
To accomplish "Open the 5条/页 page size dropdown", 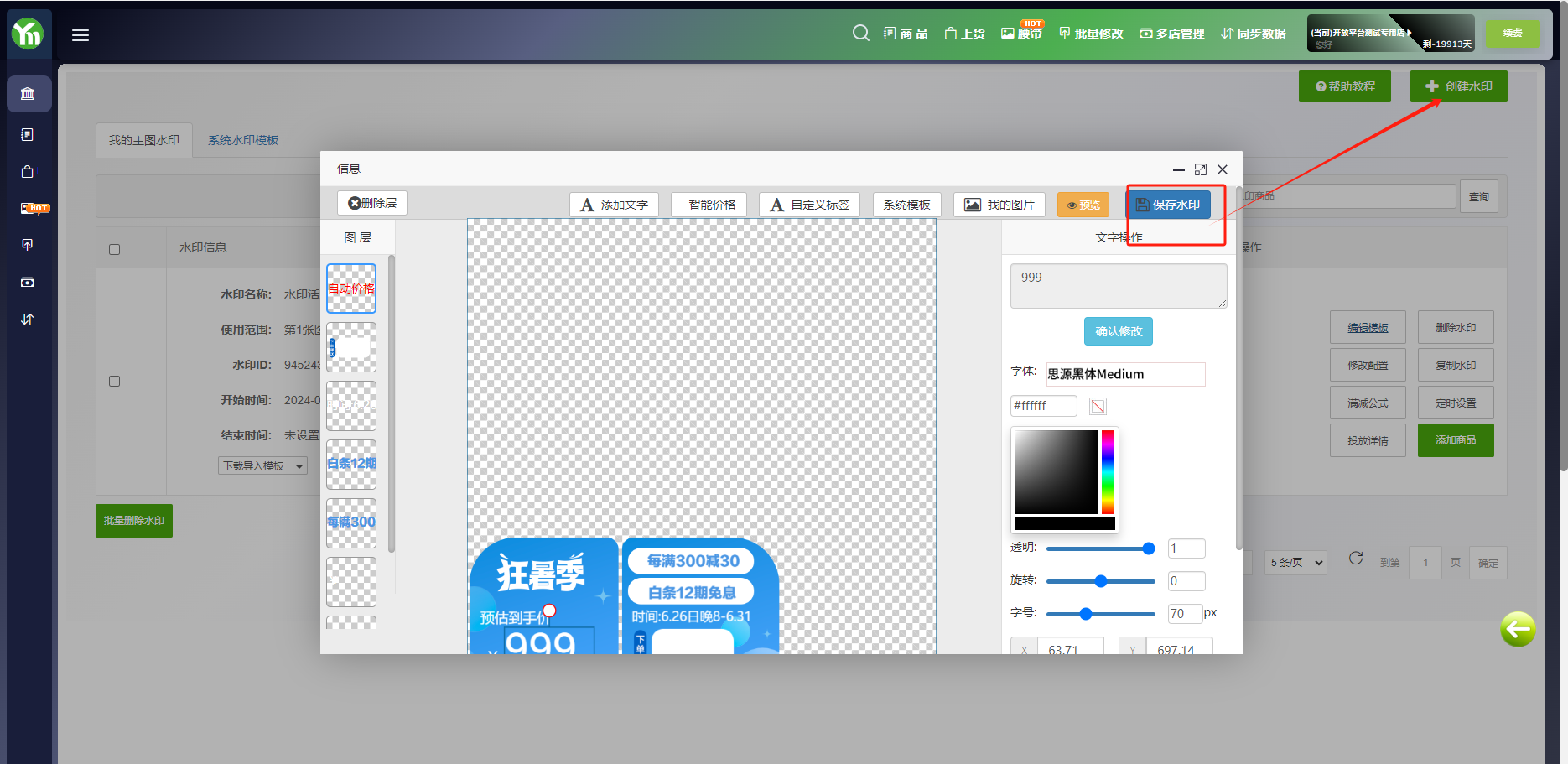I will pos(1296,563).
